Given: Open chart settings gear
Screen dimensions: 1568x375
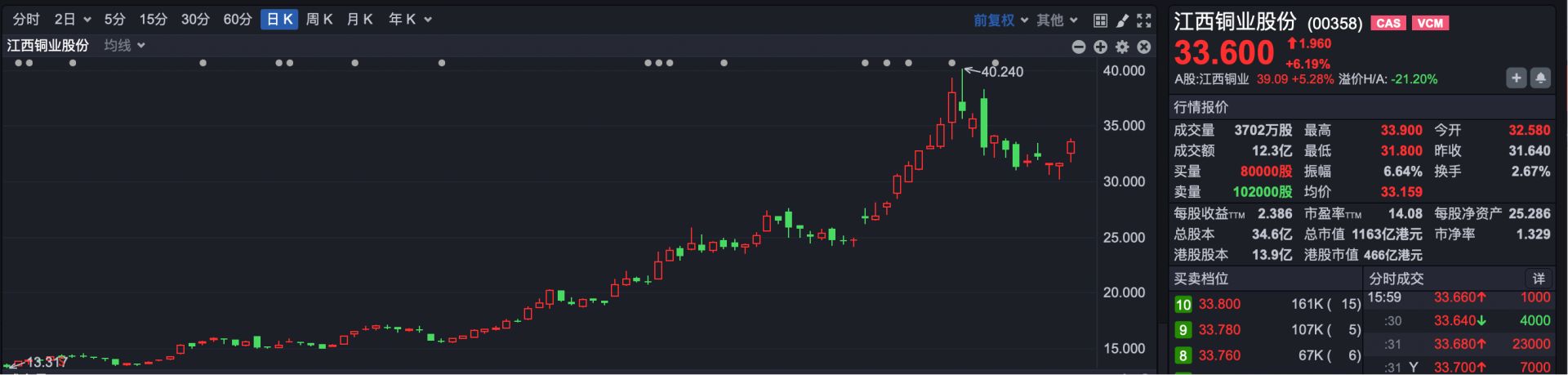Looking at the screenshot, I should pos(1122,47).
